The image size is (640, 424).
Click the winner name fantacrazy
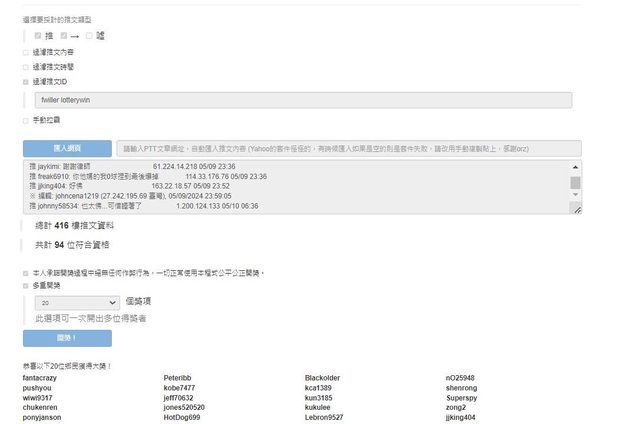point(40,378)
